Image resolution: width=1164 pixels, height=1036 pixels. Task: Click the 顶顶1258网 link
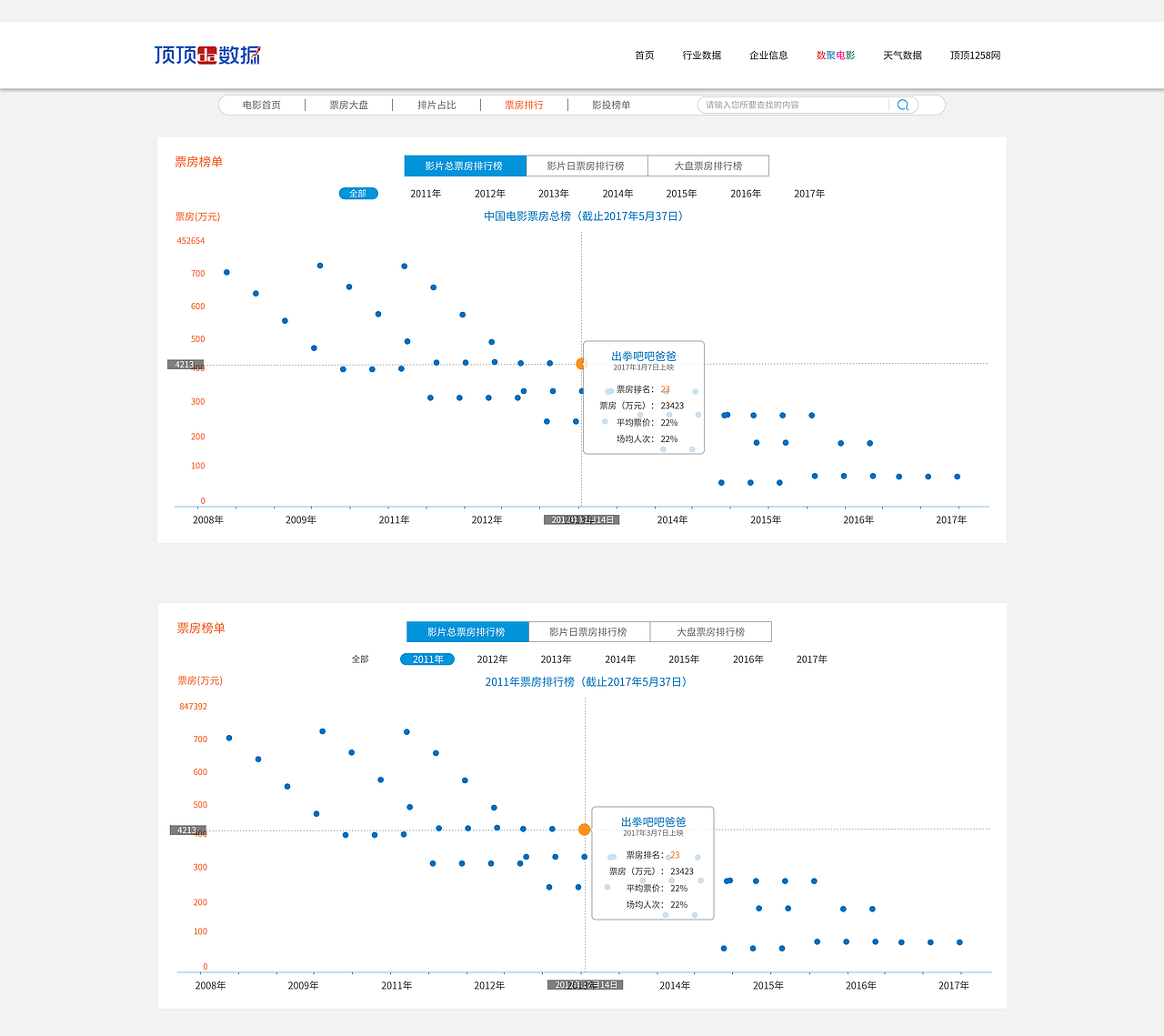975,55
